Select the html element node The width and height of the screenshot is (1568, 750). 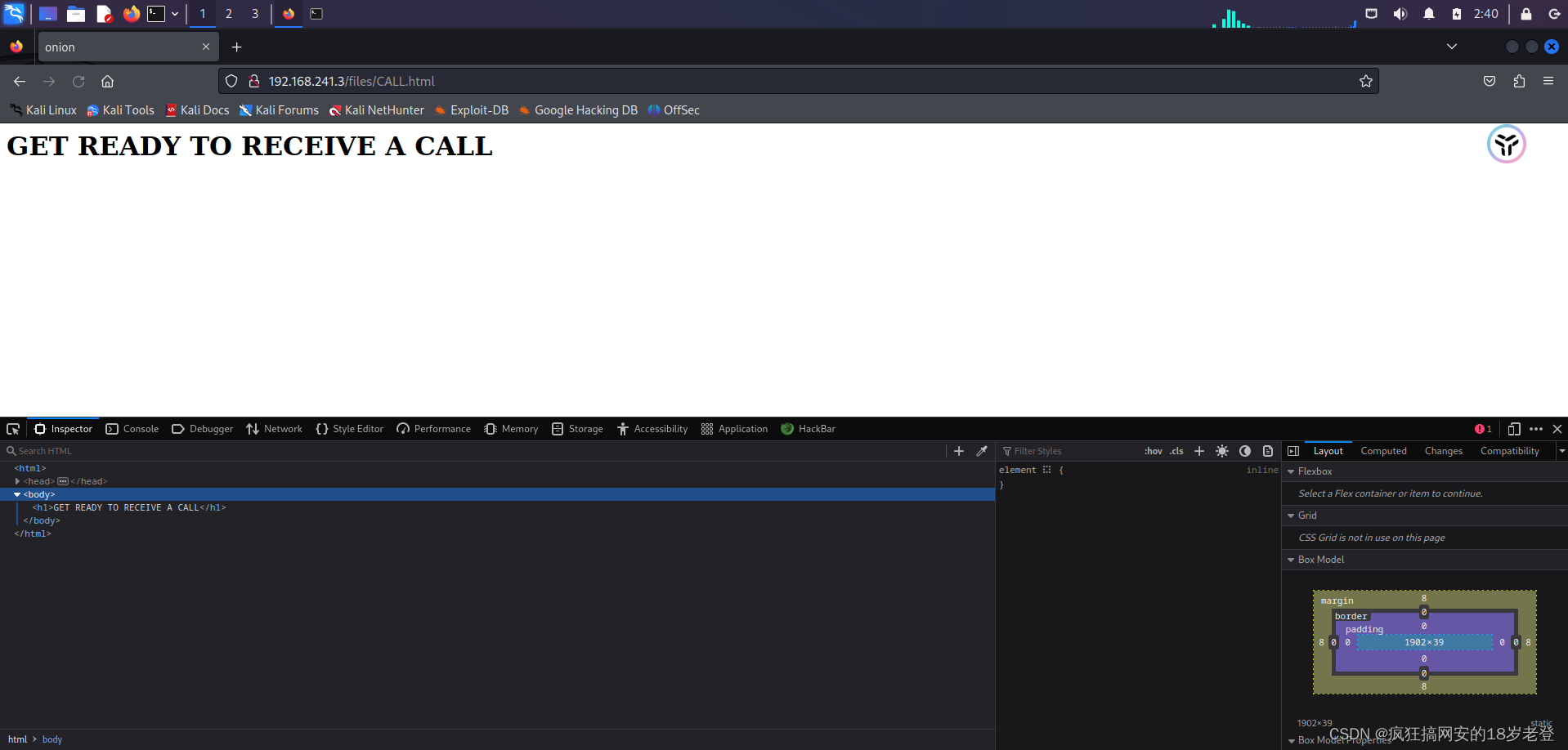(30, 468)
